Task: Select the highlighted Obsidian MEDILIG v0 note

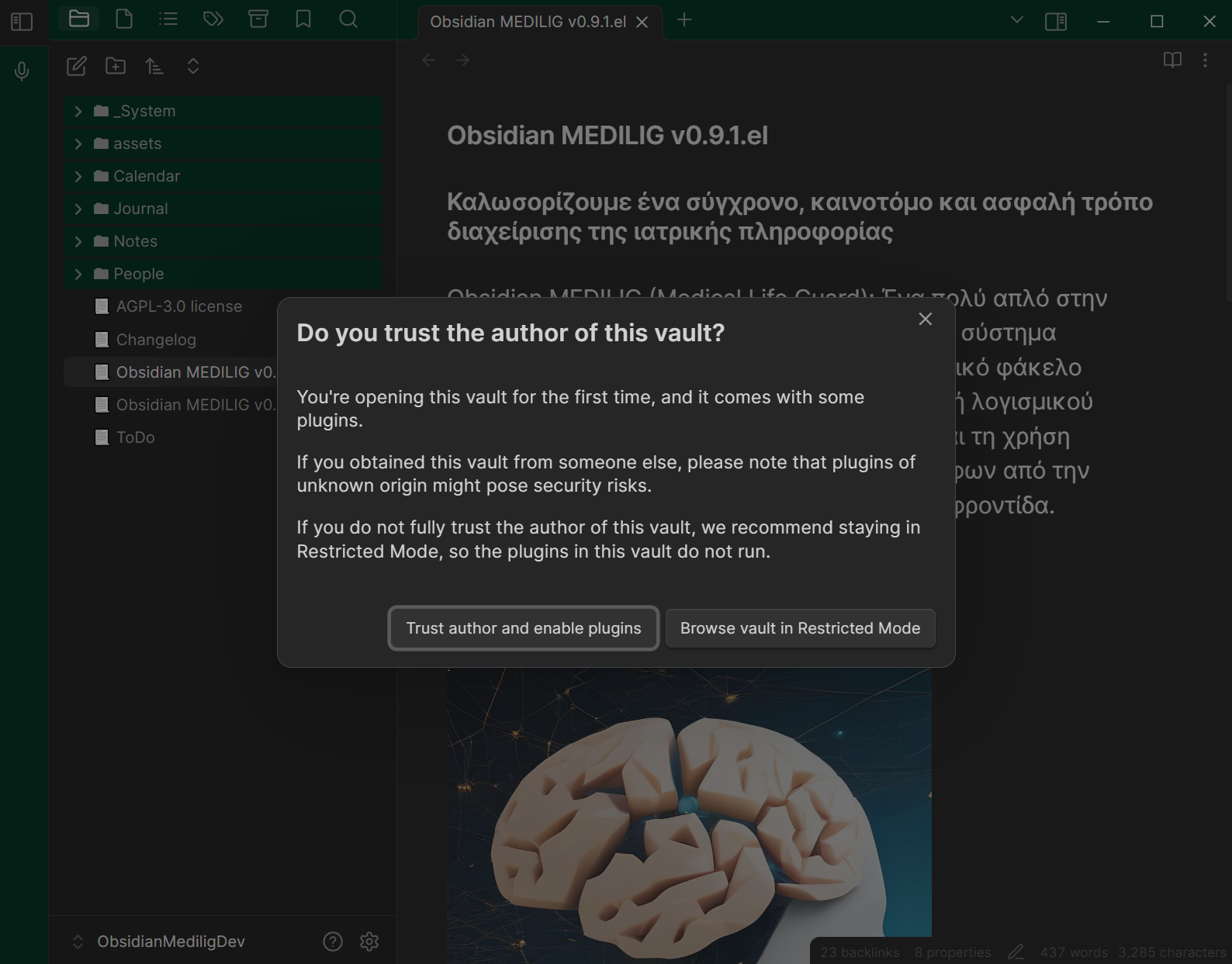Action: [x=171, y=372]
